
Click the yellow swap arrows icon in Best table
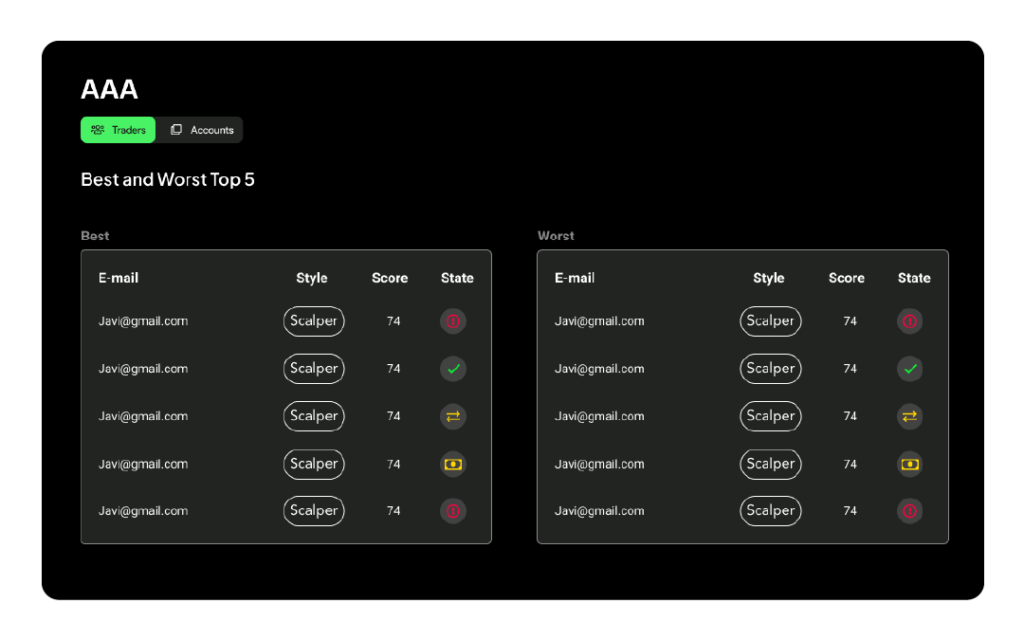click(453, 416)
